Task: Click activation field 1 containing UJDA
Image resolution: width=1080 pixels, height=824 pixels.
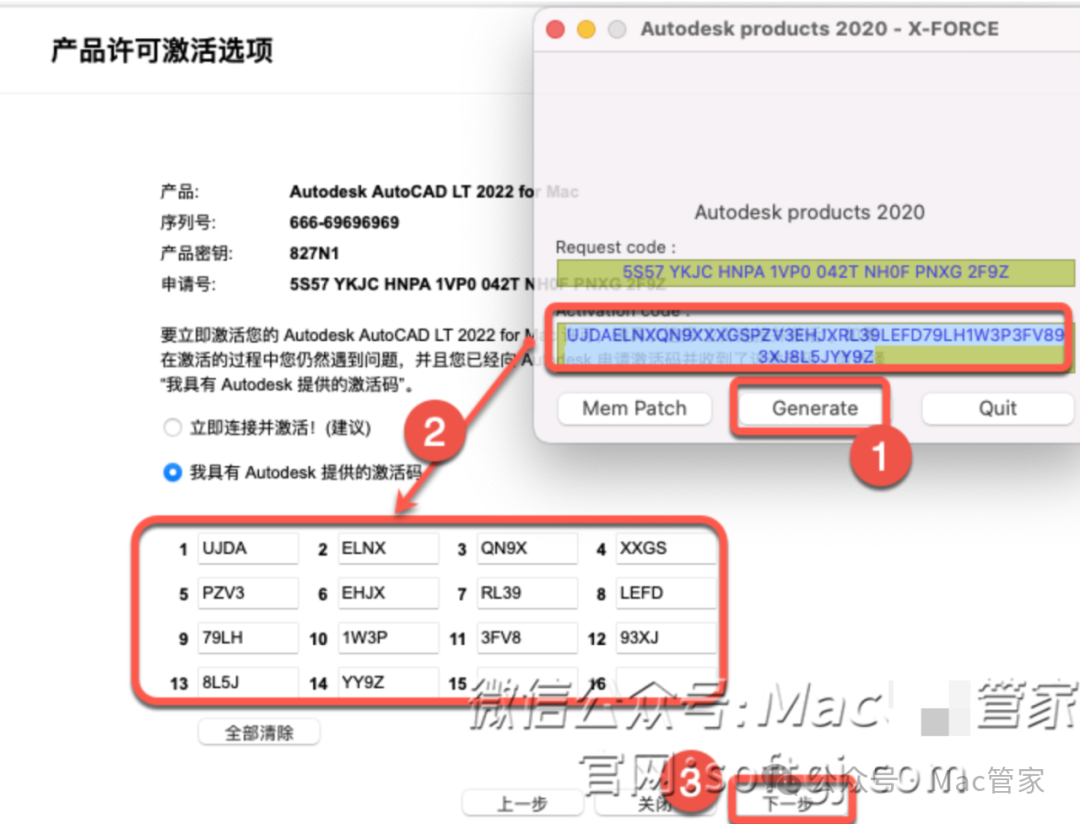Action: pyautogui.click(x=248, y=548)
